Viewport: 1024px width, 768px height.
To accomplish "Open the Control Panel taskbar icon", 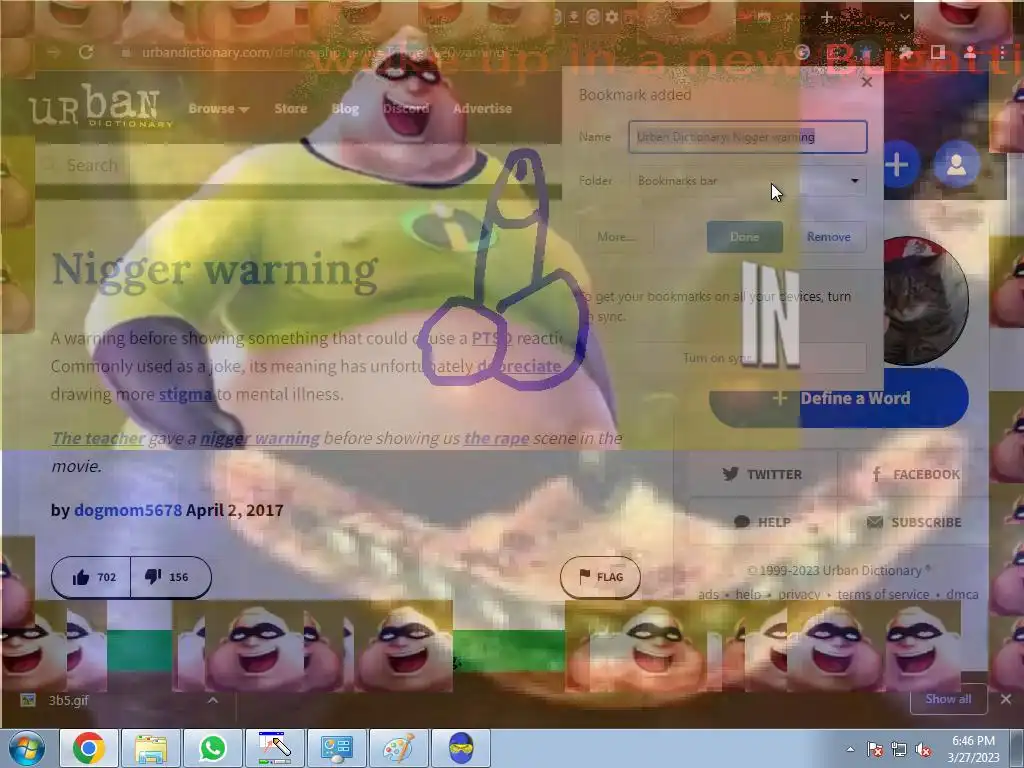I will pos(337,748).
